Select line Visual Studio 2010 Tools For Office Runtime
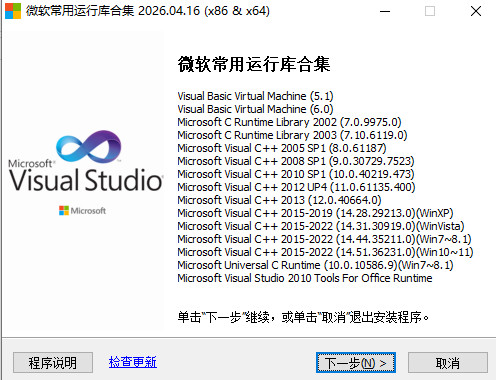The height and width of the screenshot is (380, 496). point(305,278)
